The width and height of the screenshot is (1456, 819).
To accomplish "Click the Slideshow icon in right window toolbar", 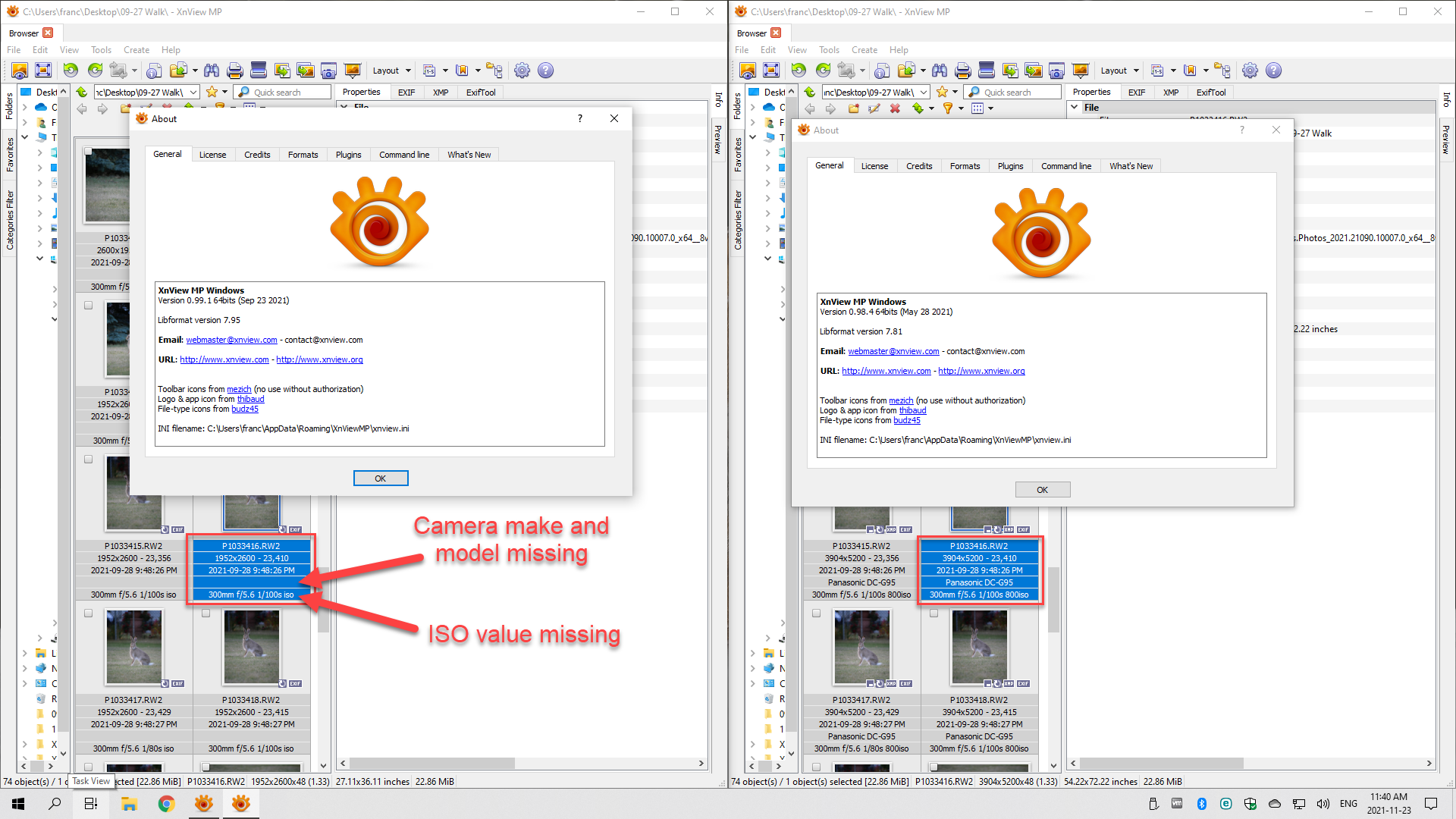I will pos(1081,71).
